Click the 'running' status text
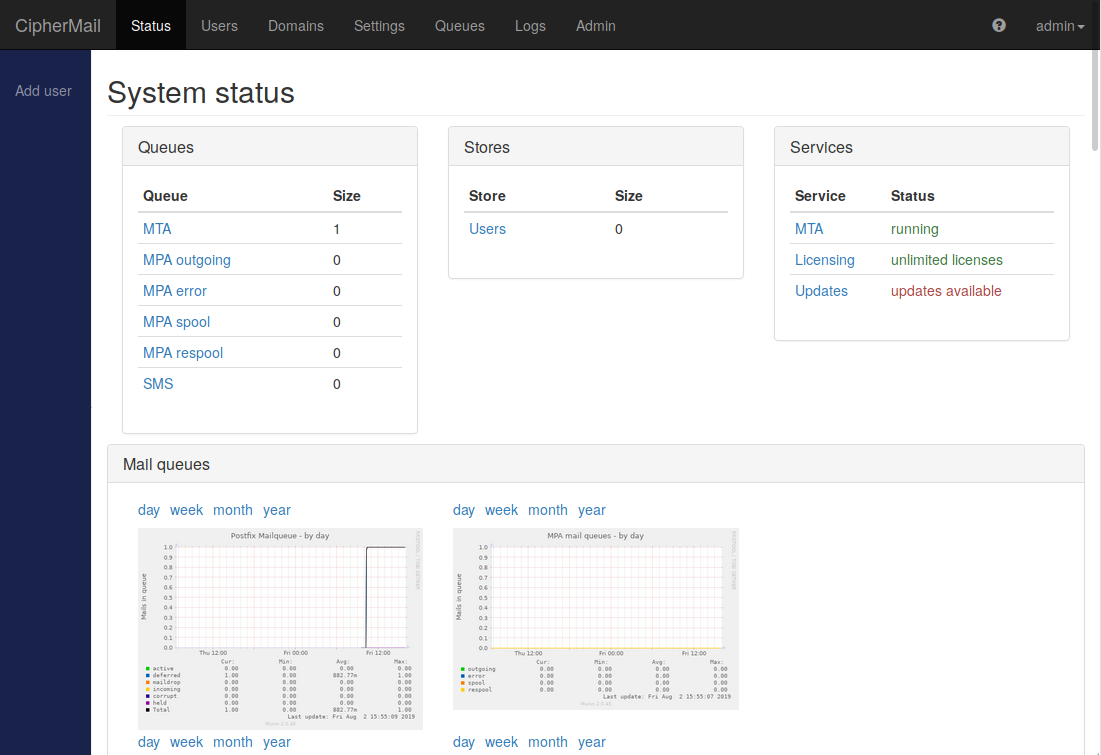Screen dimensions: 1101x755 [914, 229]
